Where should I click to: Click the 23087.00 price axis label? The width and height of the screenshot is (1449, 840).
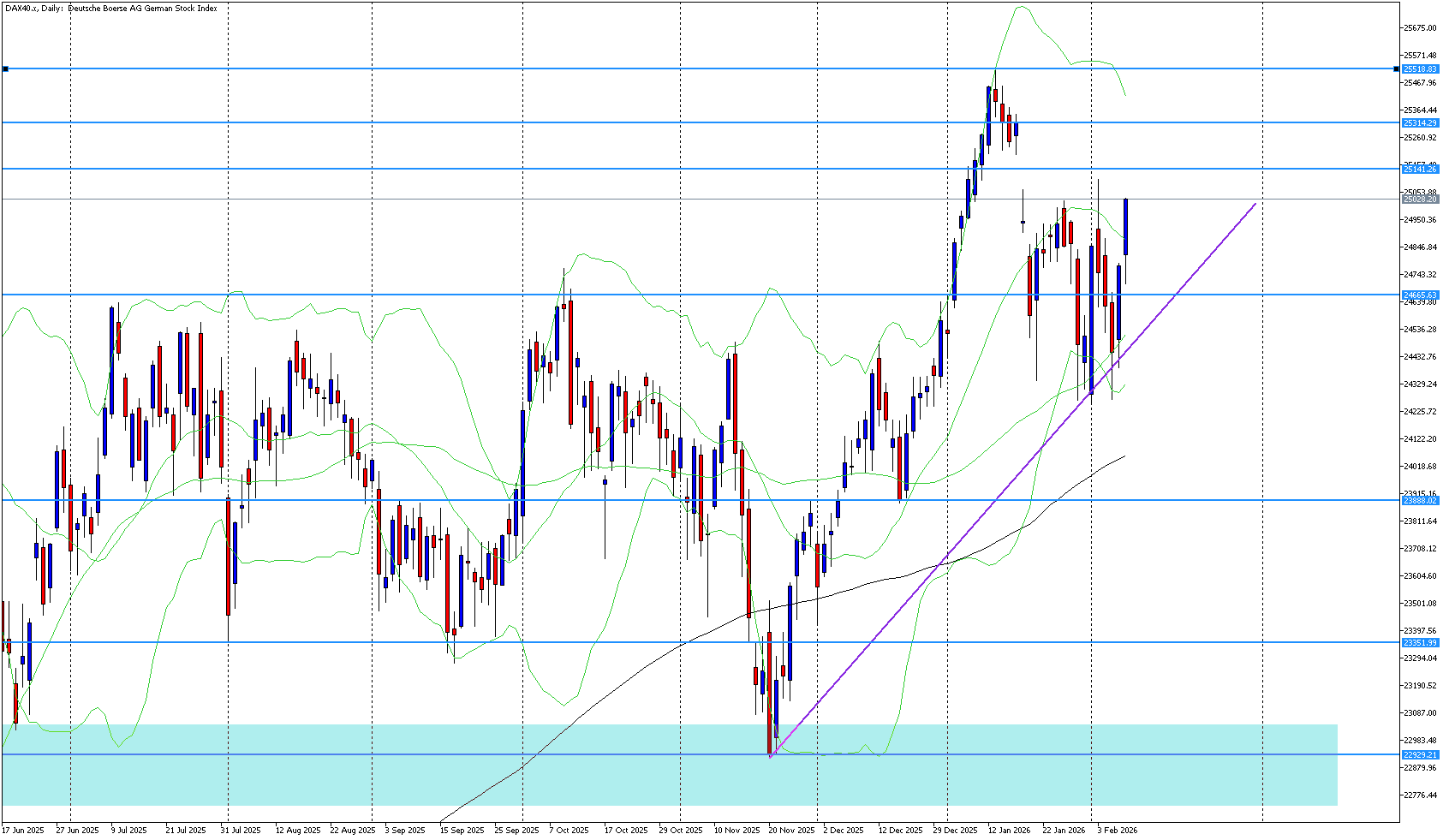tap(1421, 713)
